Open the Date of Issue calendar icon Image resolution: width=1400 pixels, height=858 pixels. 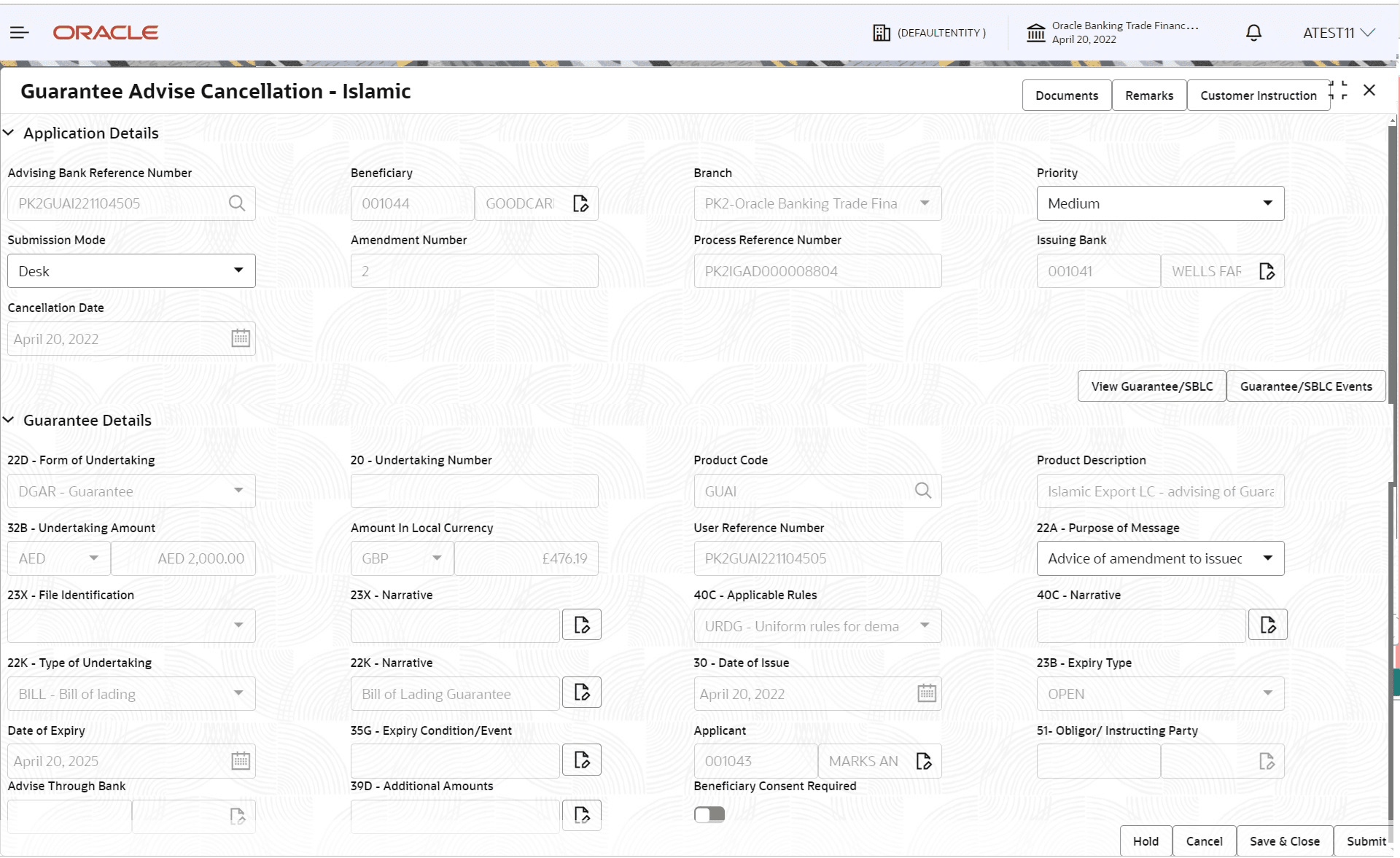[x=926, y=693]
